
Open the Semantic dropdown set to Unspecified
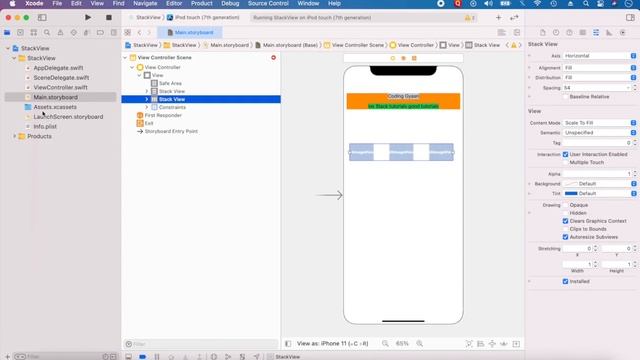599,133
